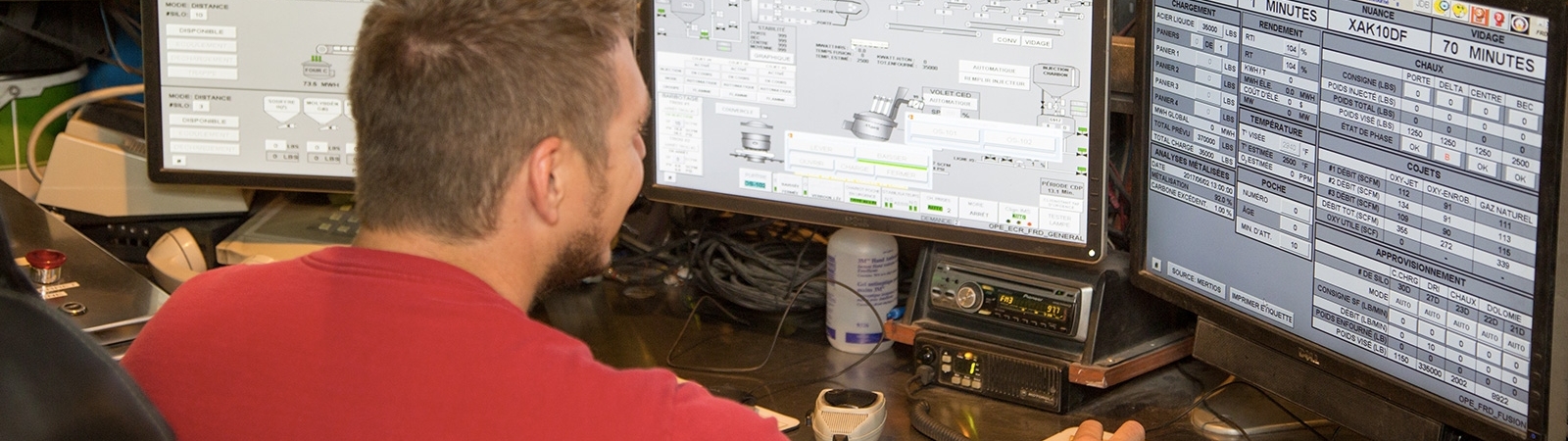The image size is (1568, 441).
Task: Toggle Disponible status for silo 10
Action: tap(202, 31)
